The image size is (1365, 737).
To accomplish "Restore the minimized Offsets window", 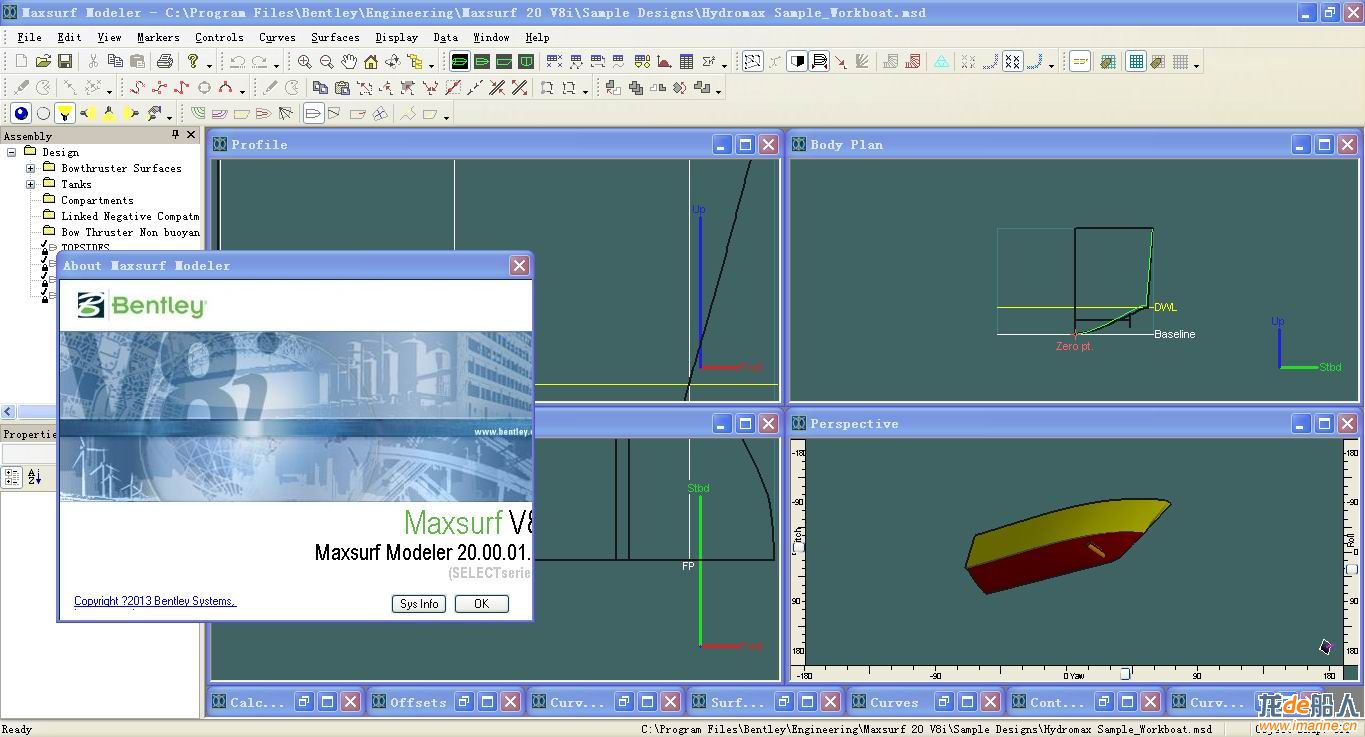I will tap(464, 702).
